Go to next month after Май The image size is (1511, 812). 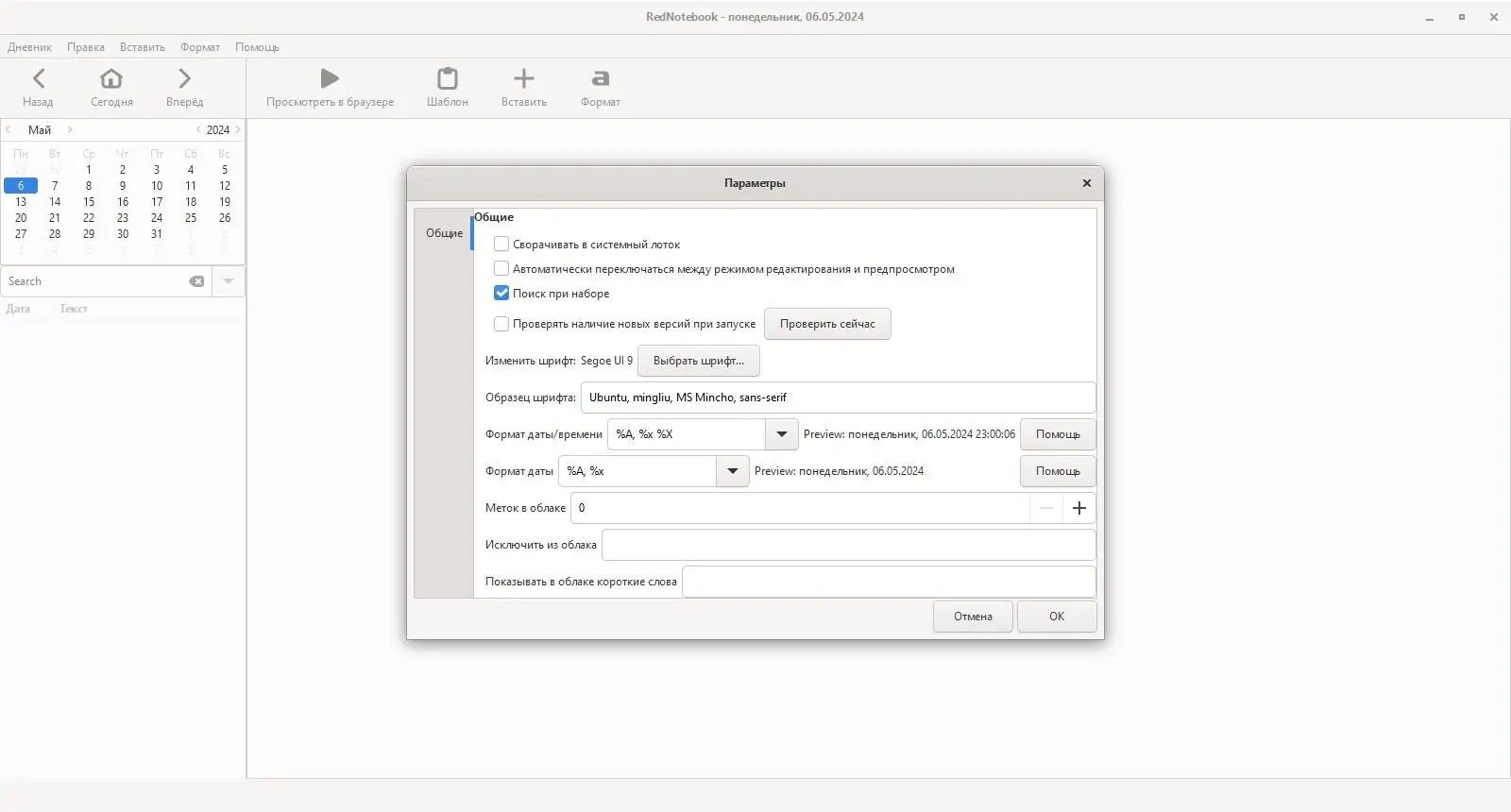(70, 129)
